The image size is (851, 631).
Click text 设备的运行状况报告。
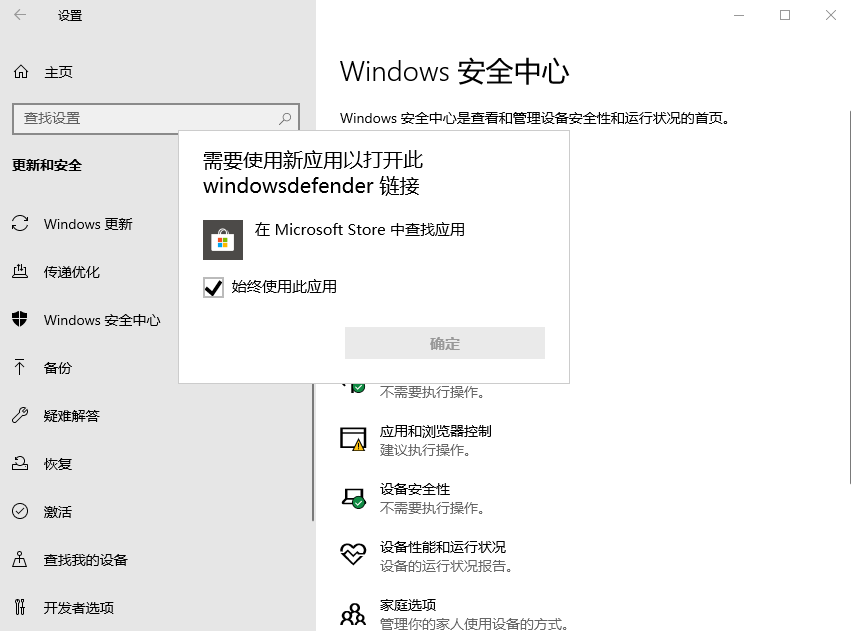(446, 566)
